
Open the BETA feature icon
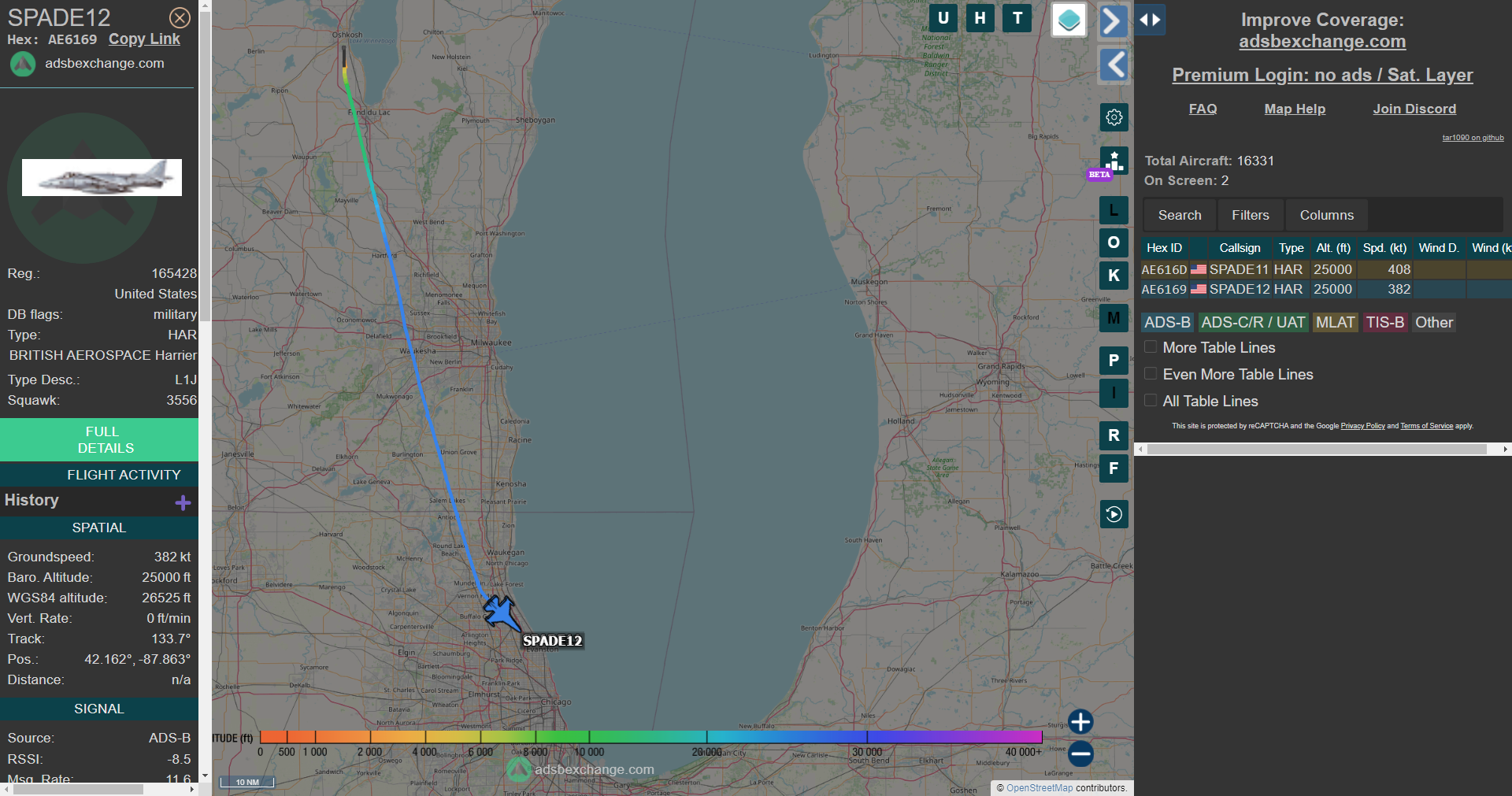tap(1114, 161)
